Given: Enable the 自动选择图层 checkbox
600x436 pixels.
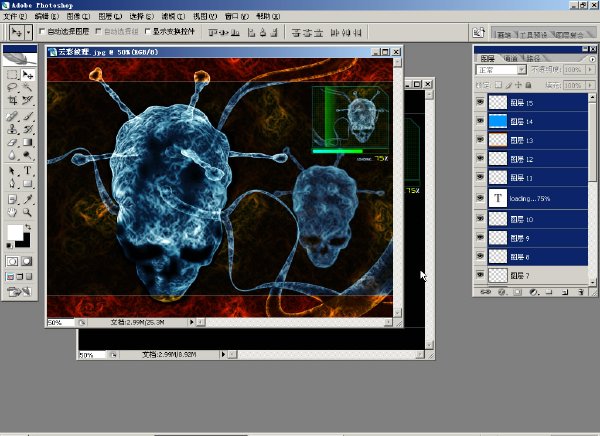Looking at the screenshot, I should pos(42,31).
